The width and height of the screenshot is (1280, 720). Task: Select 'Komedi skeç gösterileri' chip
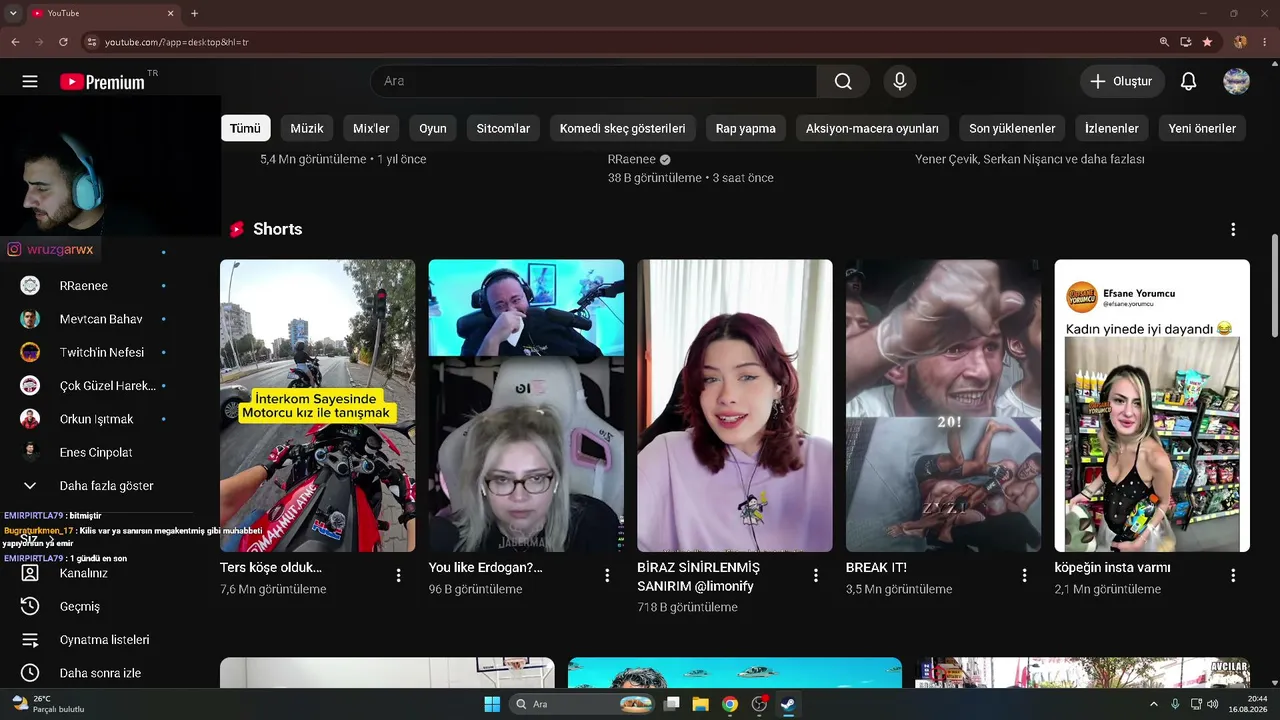(623, 128)
